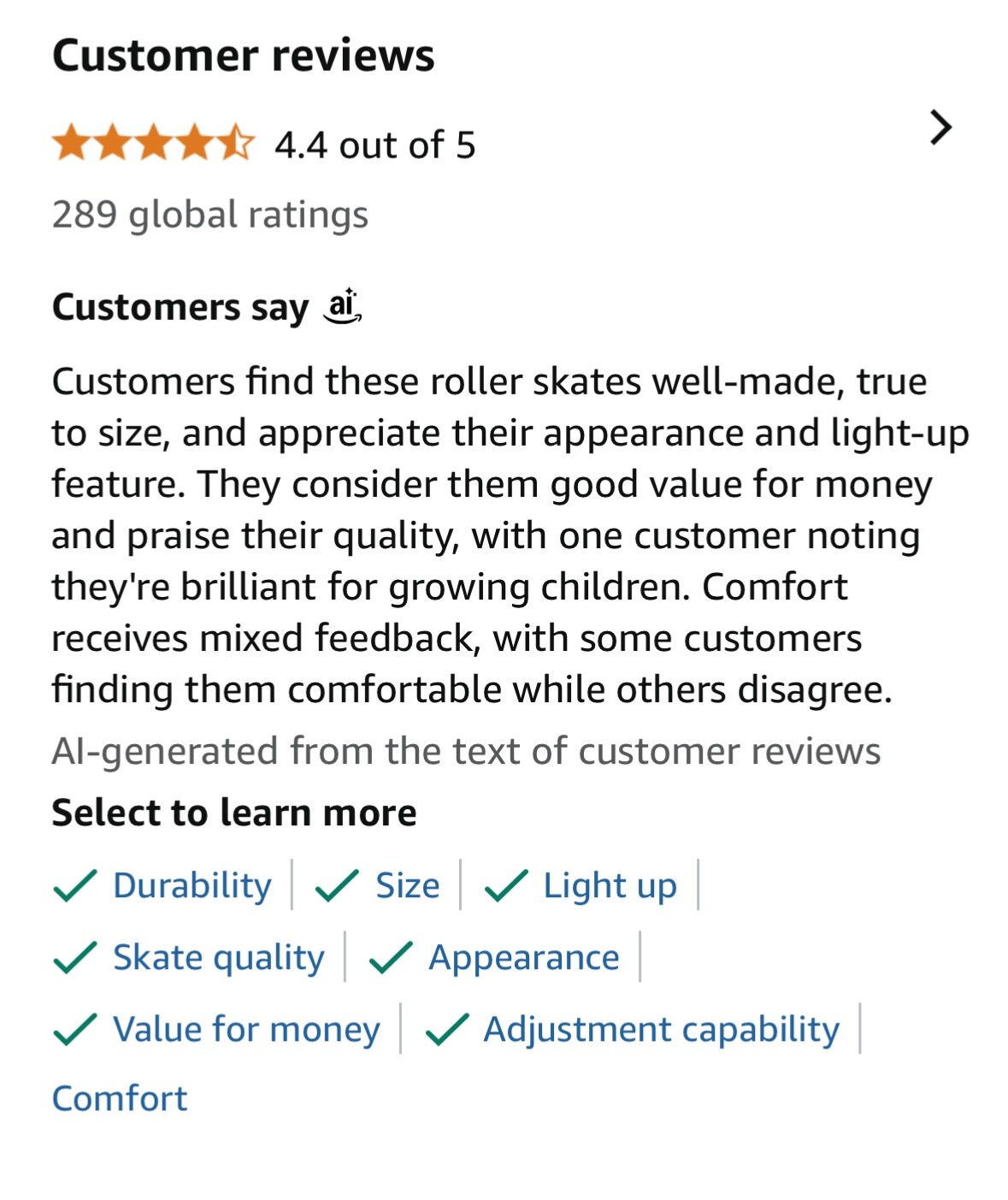1008x1200 pixels.
Task: Click the checkmark beside Size
Action: (337, 886)
